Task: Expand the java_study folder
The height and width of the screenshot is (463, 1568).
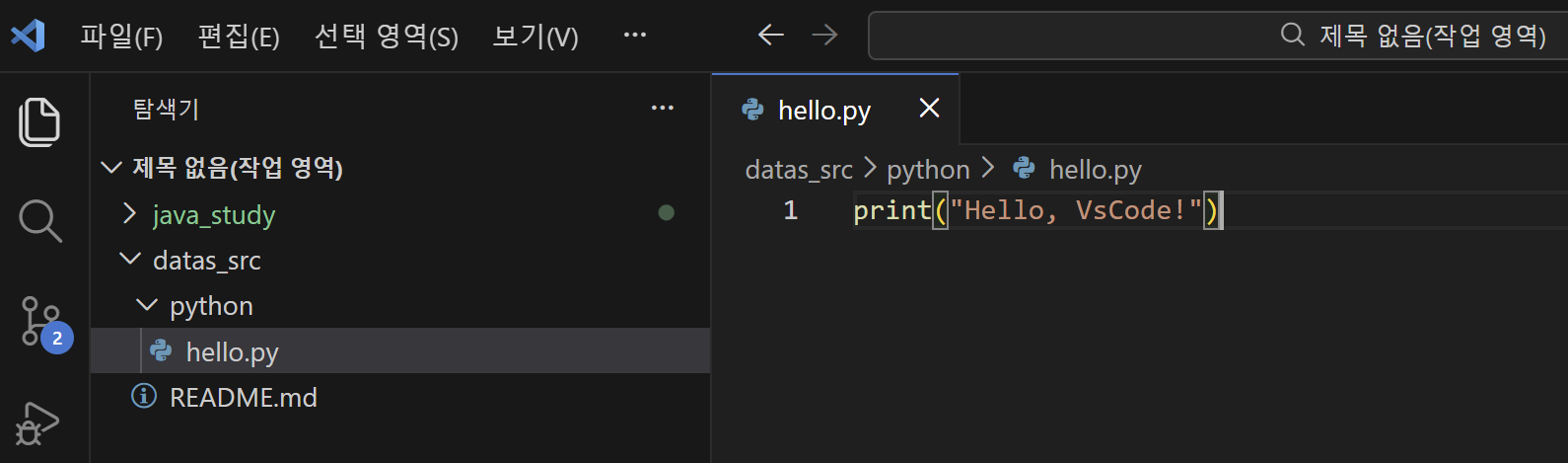Action: pos(130,214)
